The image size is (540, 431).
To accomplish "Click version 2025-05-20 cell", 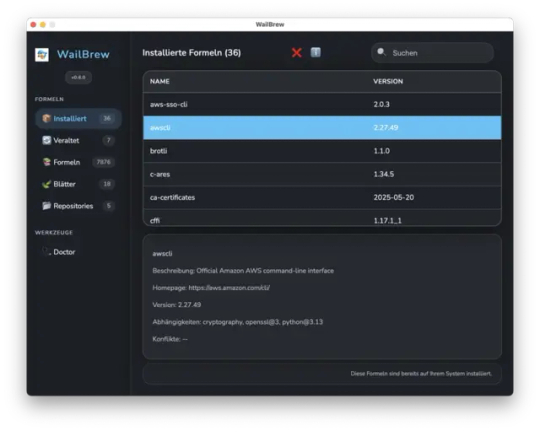I will pyautogui.click(x=394, y=197).
